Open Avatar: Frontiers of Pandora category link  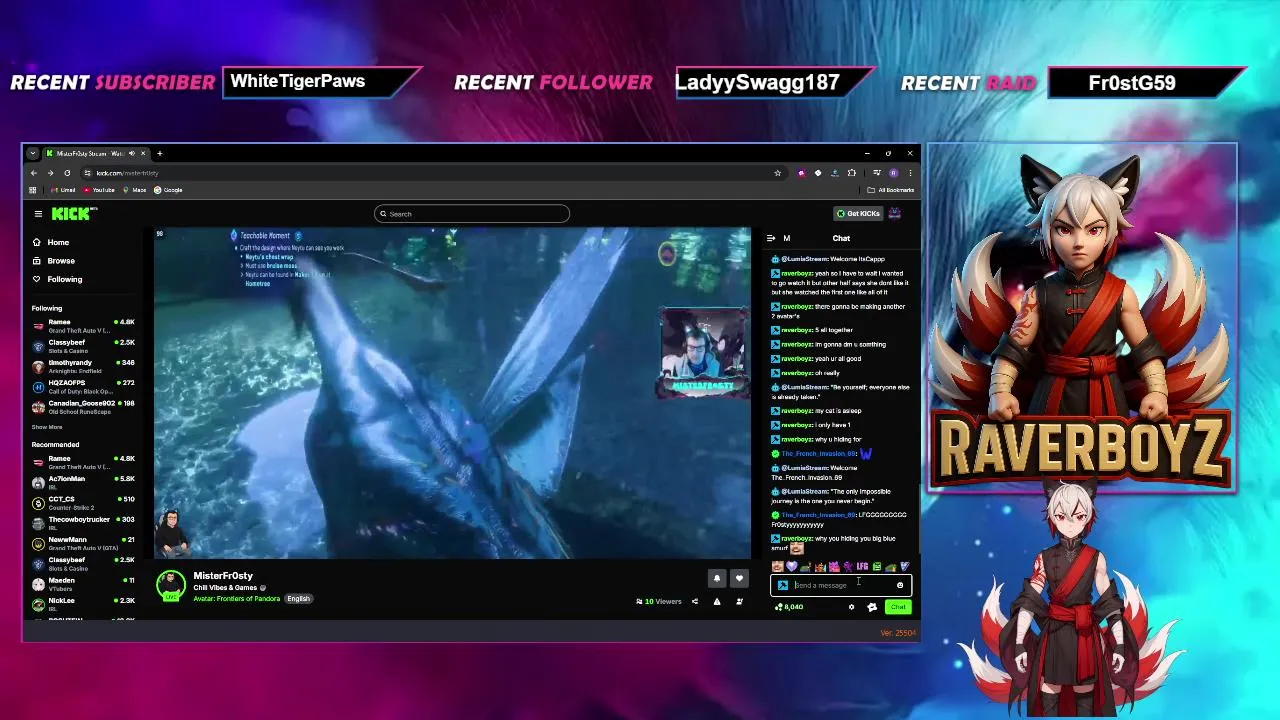coord(237,599)
